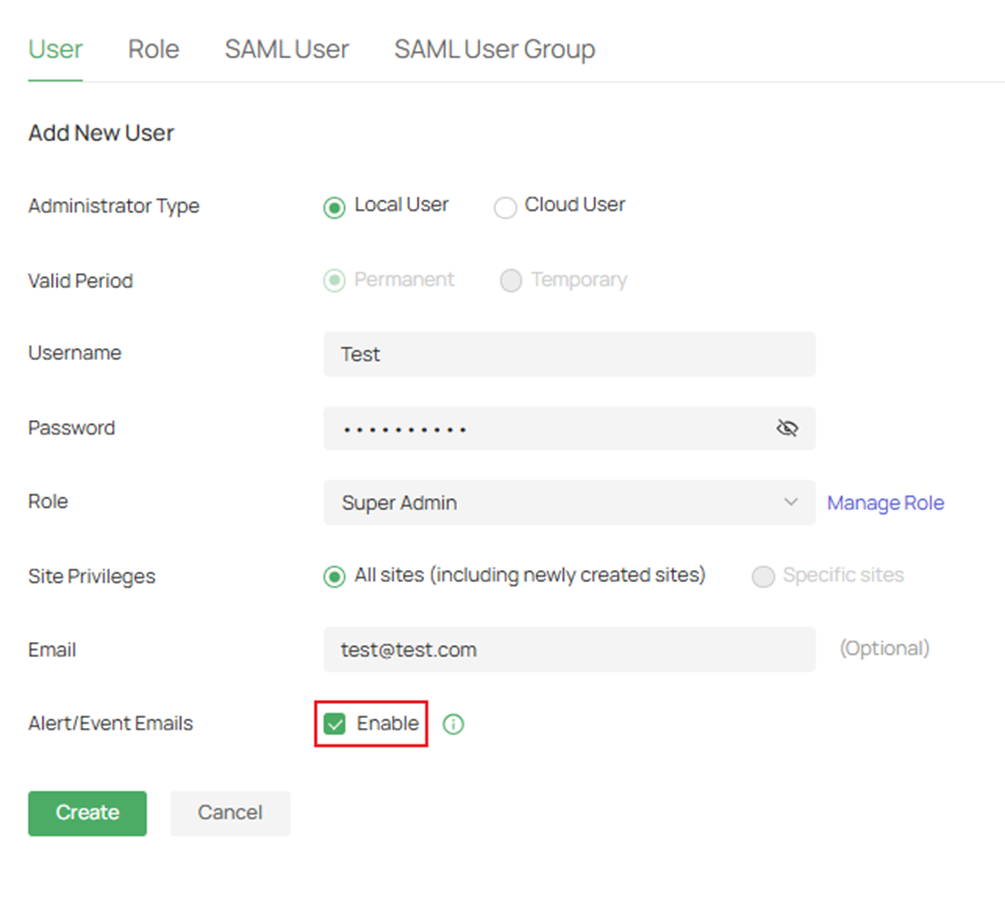Open the Role dropdown showing Super Admin
Image resolution: width=1005 pixels, height=902 pixels.
569,503
